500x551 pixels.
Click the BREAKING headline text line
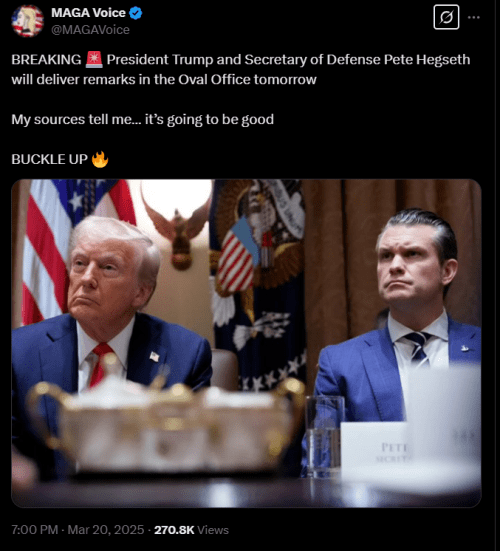[241, 60]
